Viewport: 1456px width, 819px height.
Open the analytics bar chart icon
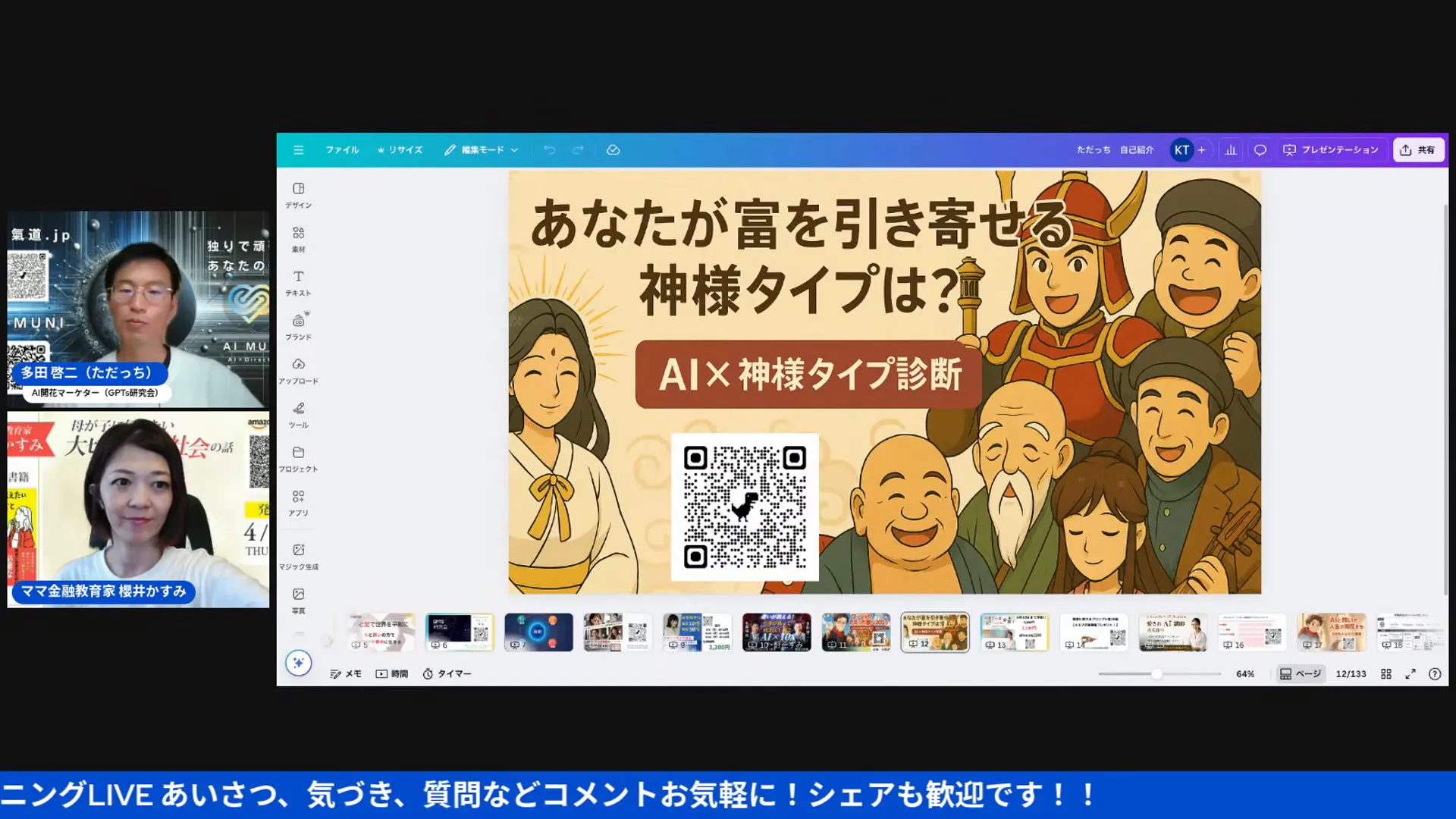pyautogui.click(x=1231, y=150)
